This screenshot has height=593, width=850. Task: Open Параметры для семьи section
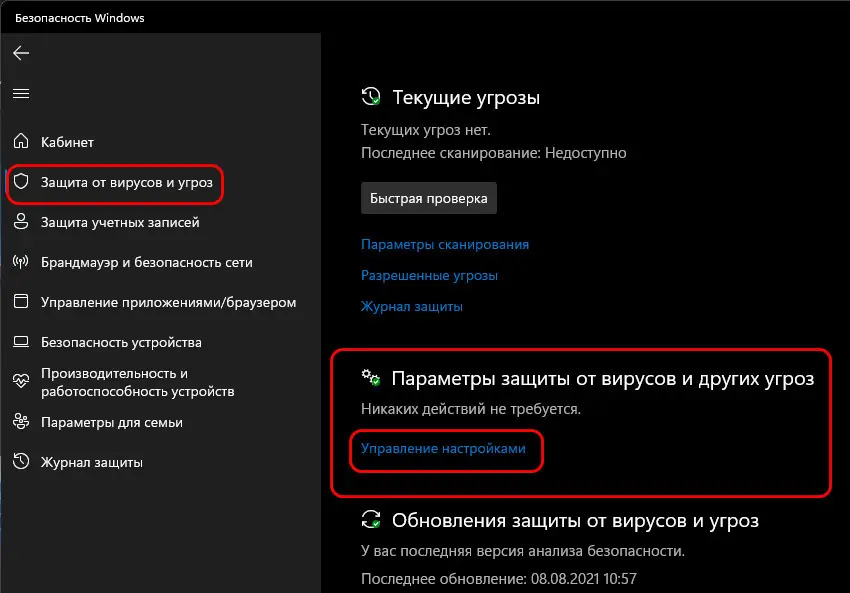tap(112, 423)
